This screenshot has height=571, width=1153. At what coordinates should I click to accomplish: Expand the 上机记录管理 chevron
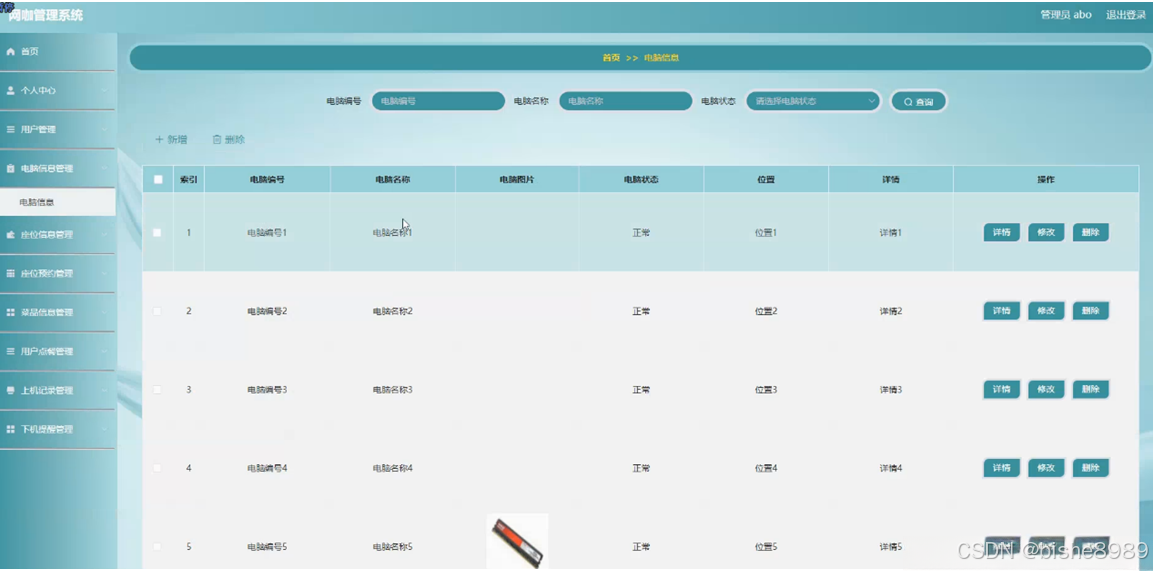(x=104, y=390)
